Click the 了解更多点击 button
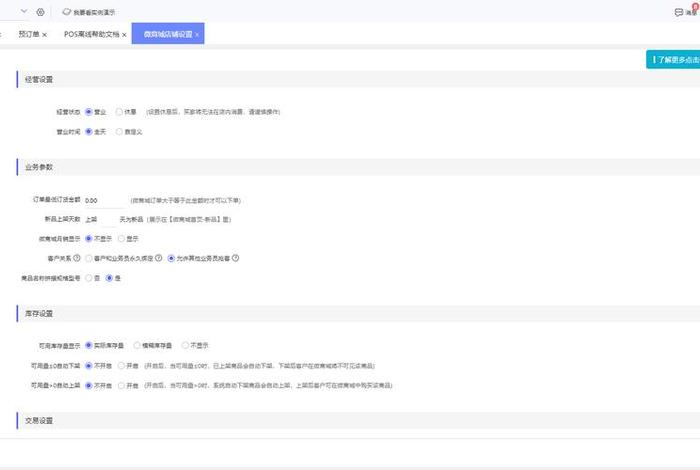The height and width of the screenshot is (470, 700). coord(674,60)
